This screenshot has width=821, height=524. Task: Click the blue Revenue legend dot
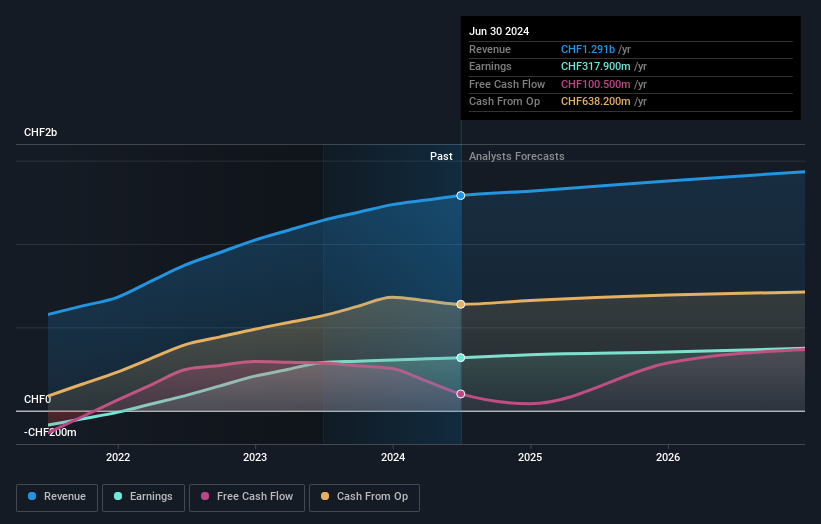click(x=32, y=496)
